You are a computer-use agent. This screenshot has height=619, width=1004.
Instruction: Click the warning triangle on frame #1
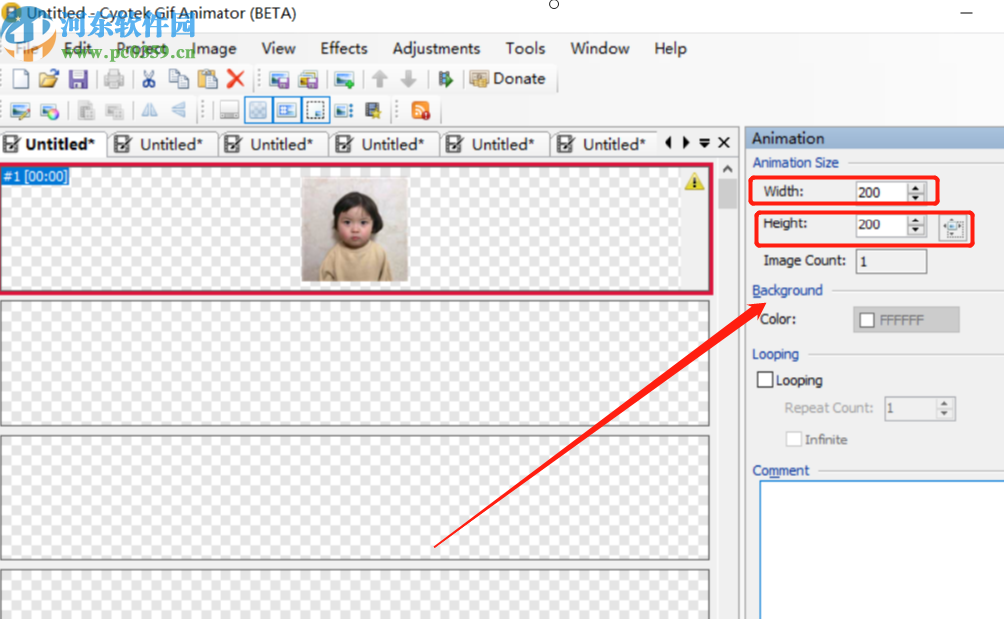(x=694, y=182)
